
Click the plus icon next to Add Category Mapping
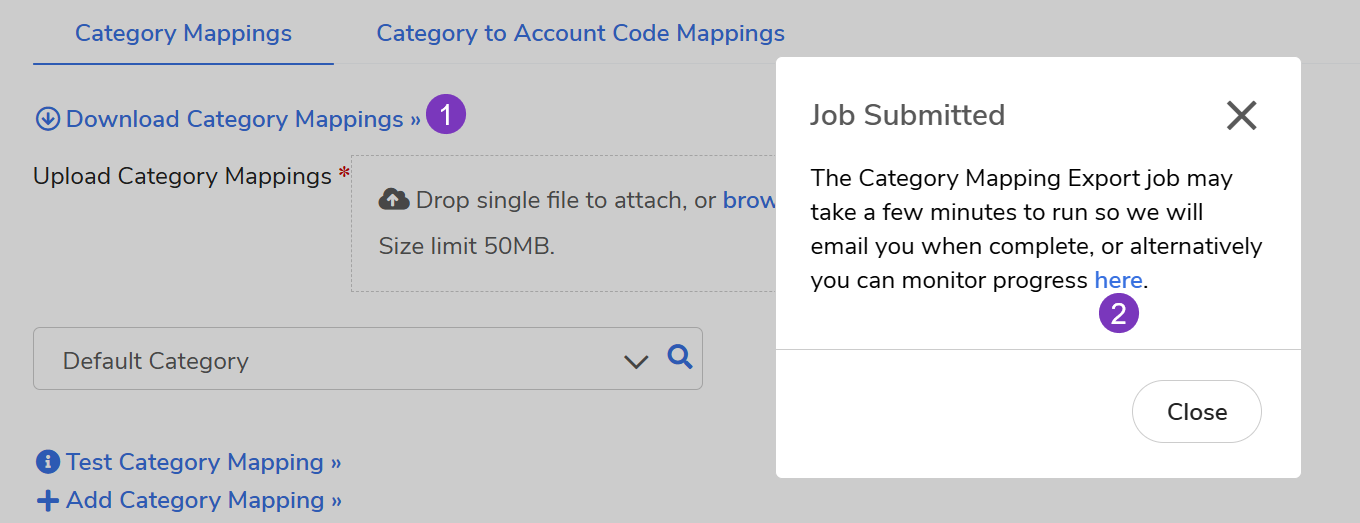pos(47,500)
